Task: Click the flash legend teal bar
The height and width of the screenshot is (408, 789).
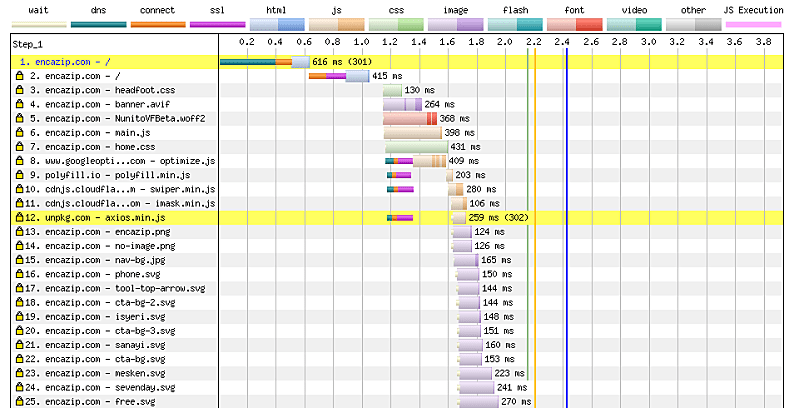Action: tap(515, 25)
